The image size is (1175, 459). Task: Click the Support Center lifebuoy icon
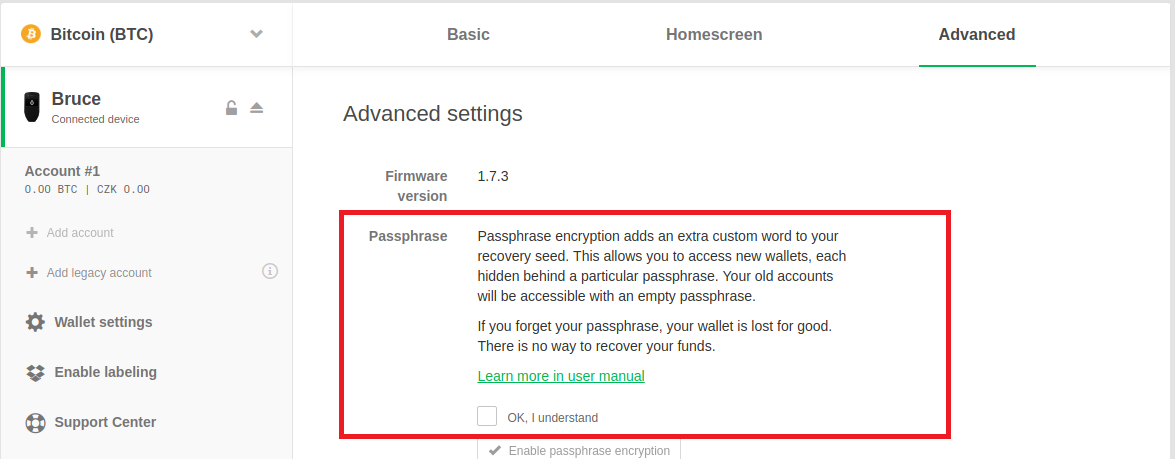pos(35,422)
